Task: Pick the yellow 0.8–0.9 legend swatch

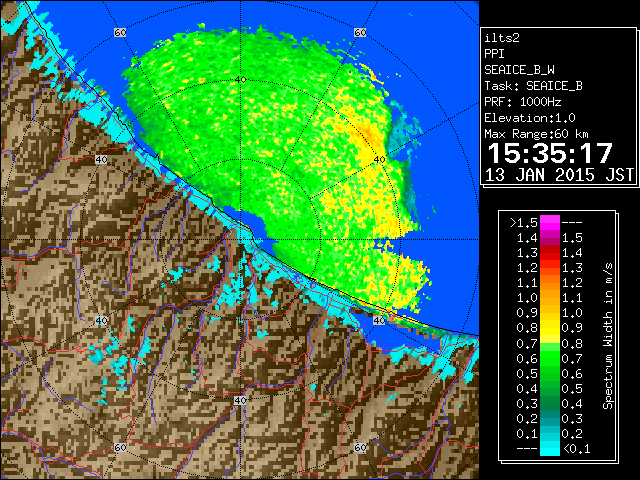Action: [x=550, y=328]
